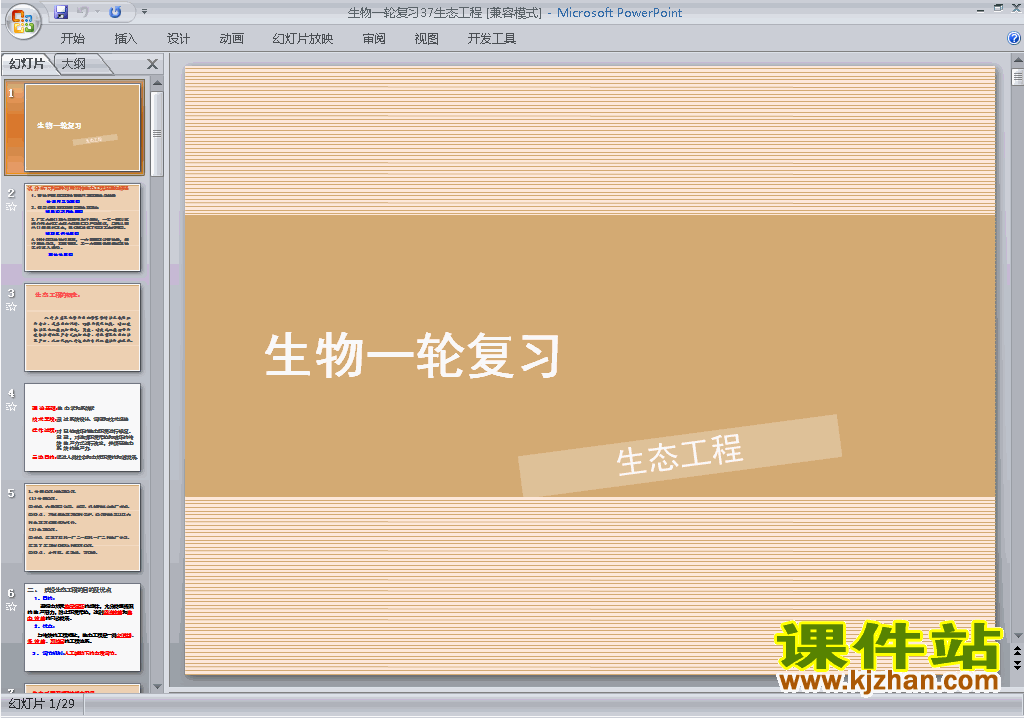Restore down the PowerPoint window
Screen dimensions: 1024x718
pos(998,8)
